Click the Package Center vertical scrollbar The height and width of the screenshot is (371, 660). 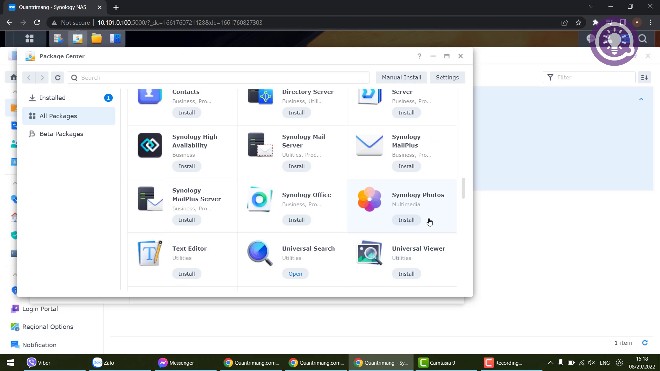pos(463,188)
